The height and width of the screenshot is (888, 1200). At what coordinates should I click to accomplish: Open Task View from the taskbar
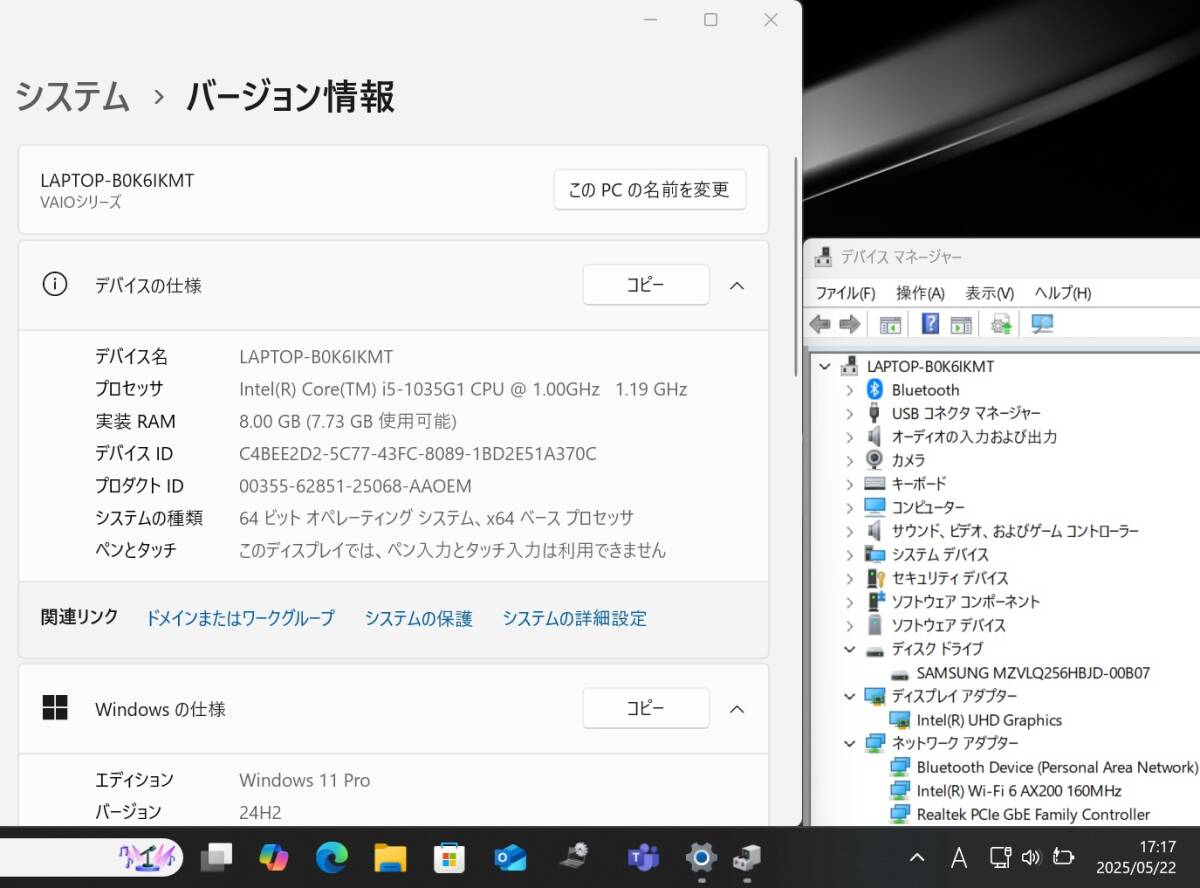coord(216,857)
